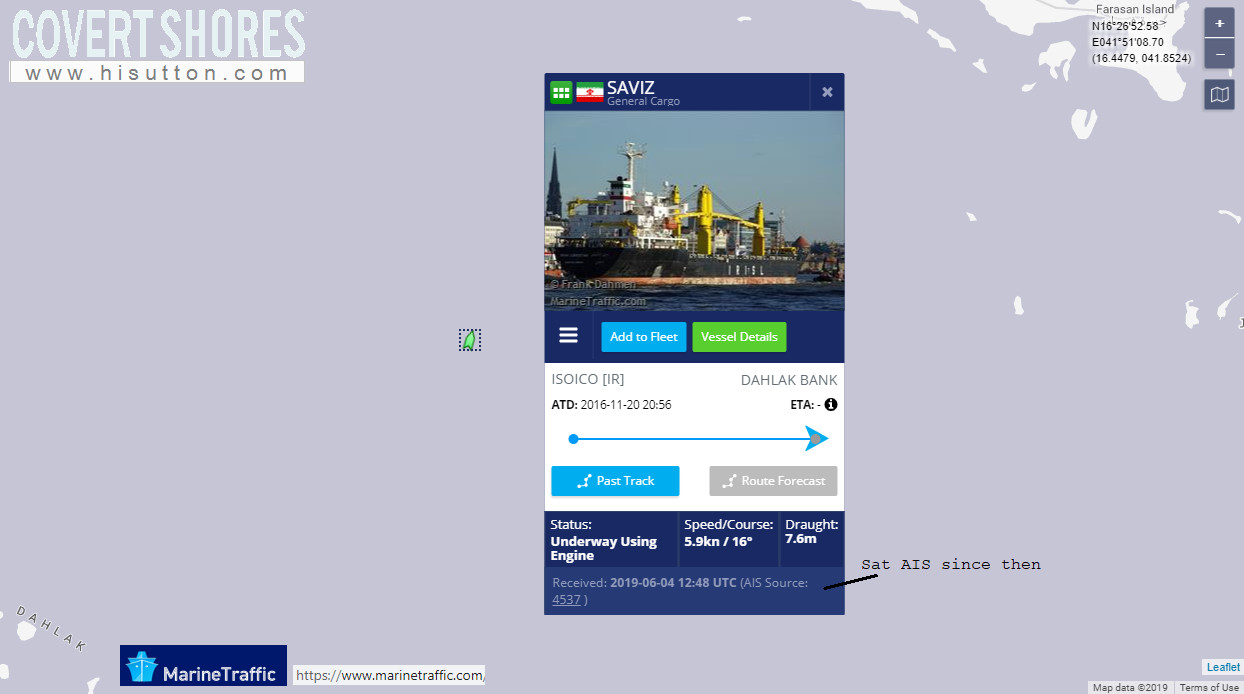Open Terms of Use link
The width and height of the screenshot is (1244, 694).
click(1209, 687)
